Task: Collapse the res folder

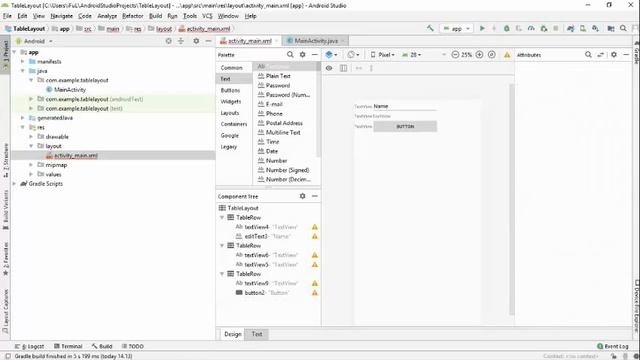Action: click(x=23, y=127)
